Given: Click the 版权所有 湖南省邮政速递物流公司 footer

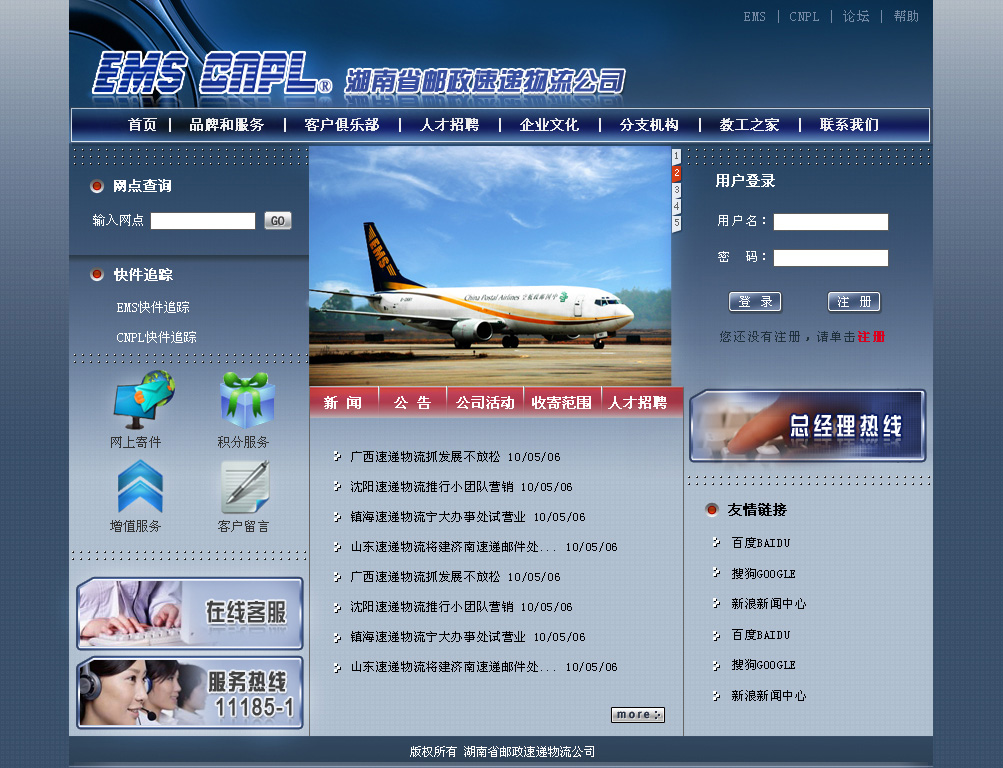Looking at the screenshot, I should click(x=502, y=751).
